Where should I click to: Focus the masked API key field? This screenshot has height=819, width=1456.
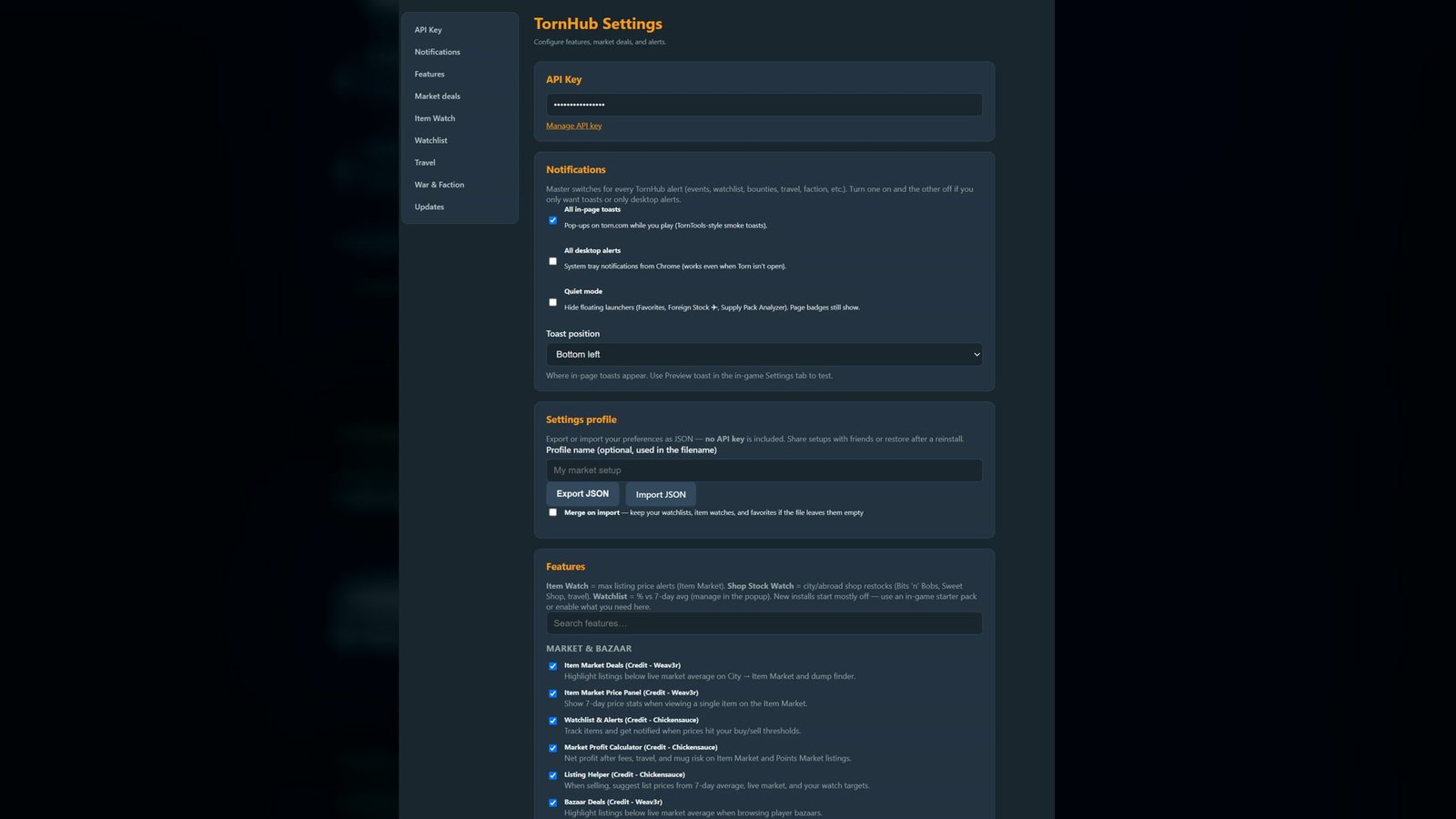click(x=763, y=105)
